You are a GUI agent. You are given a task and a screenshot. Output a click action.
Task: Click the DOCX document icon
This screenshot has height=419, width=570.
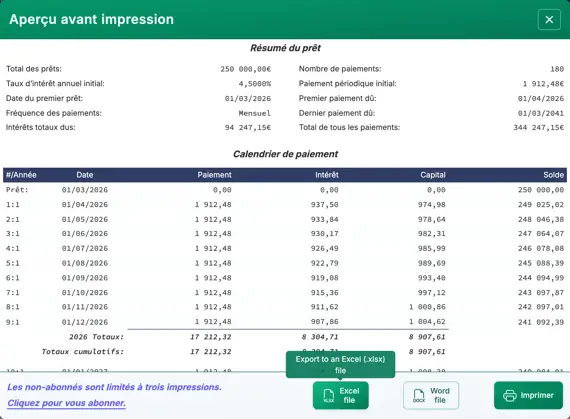419,395
